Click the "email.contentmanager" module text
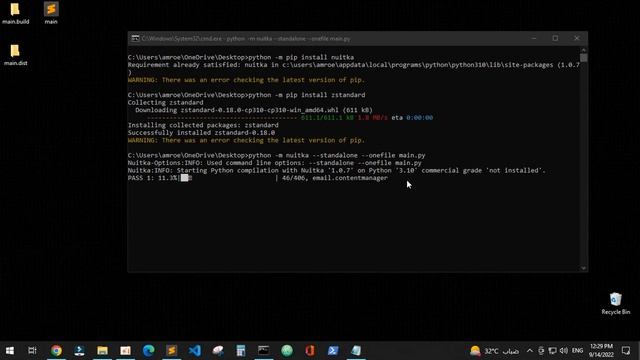Screen dimensions: 640x360 click(350, 178)
